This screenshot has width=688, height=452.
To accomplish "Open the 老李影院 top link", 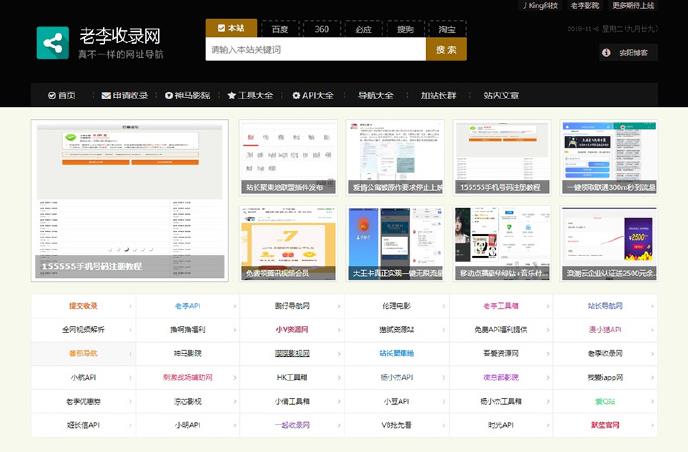I will (584, 6).
